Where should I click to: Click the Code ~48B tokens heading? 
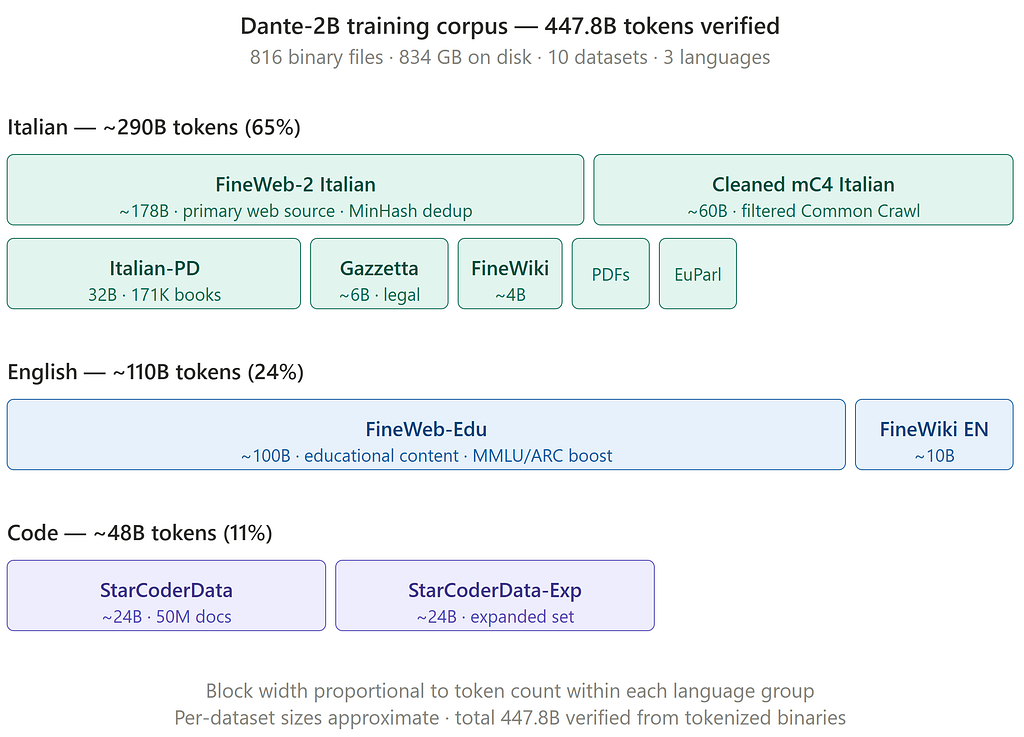pyautogui.click(x=140, y=533)
